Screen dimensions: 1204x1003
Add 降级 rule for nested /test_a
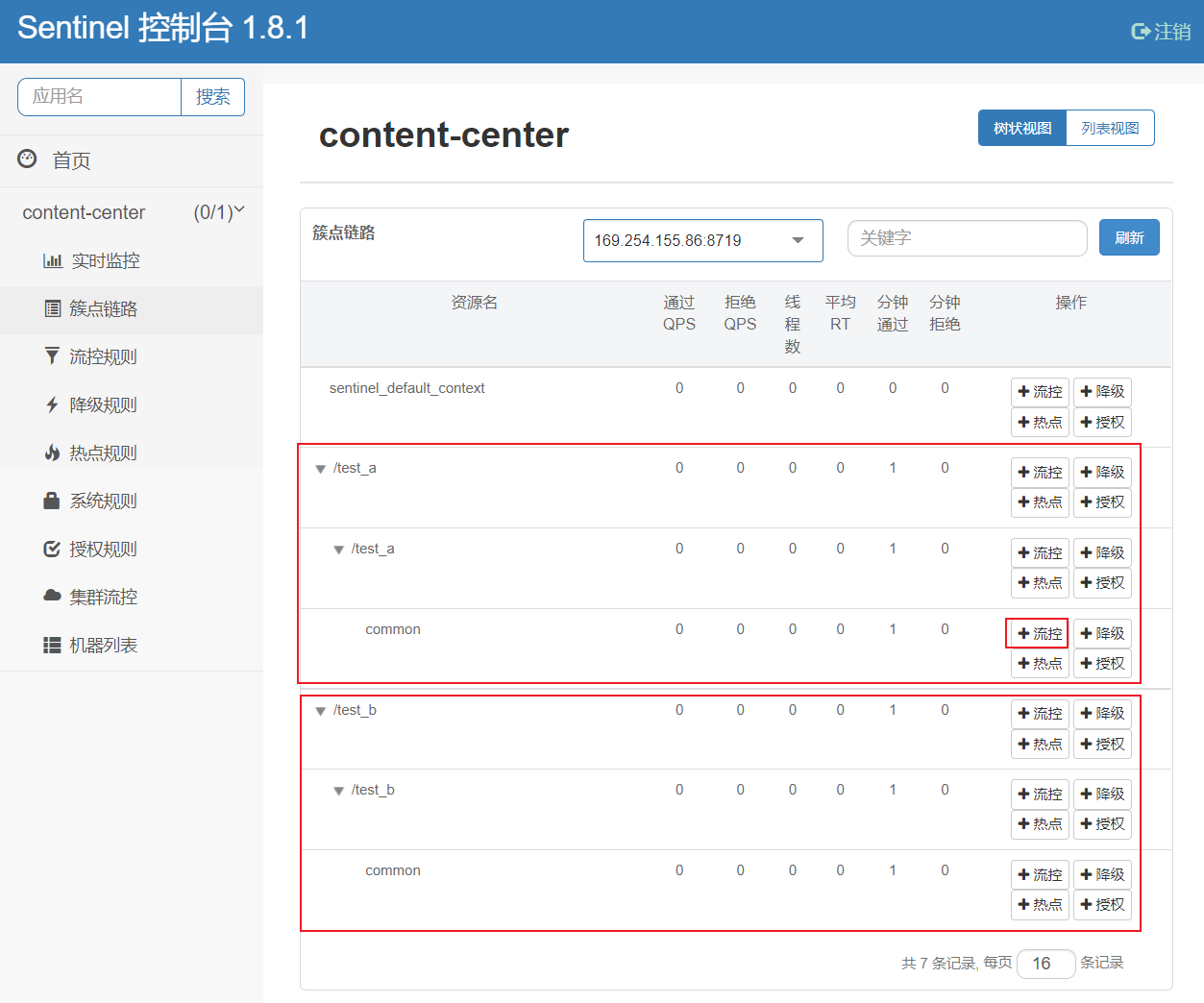pyautogui.click(x=1102, y=552)
